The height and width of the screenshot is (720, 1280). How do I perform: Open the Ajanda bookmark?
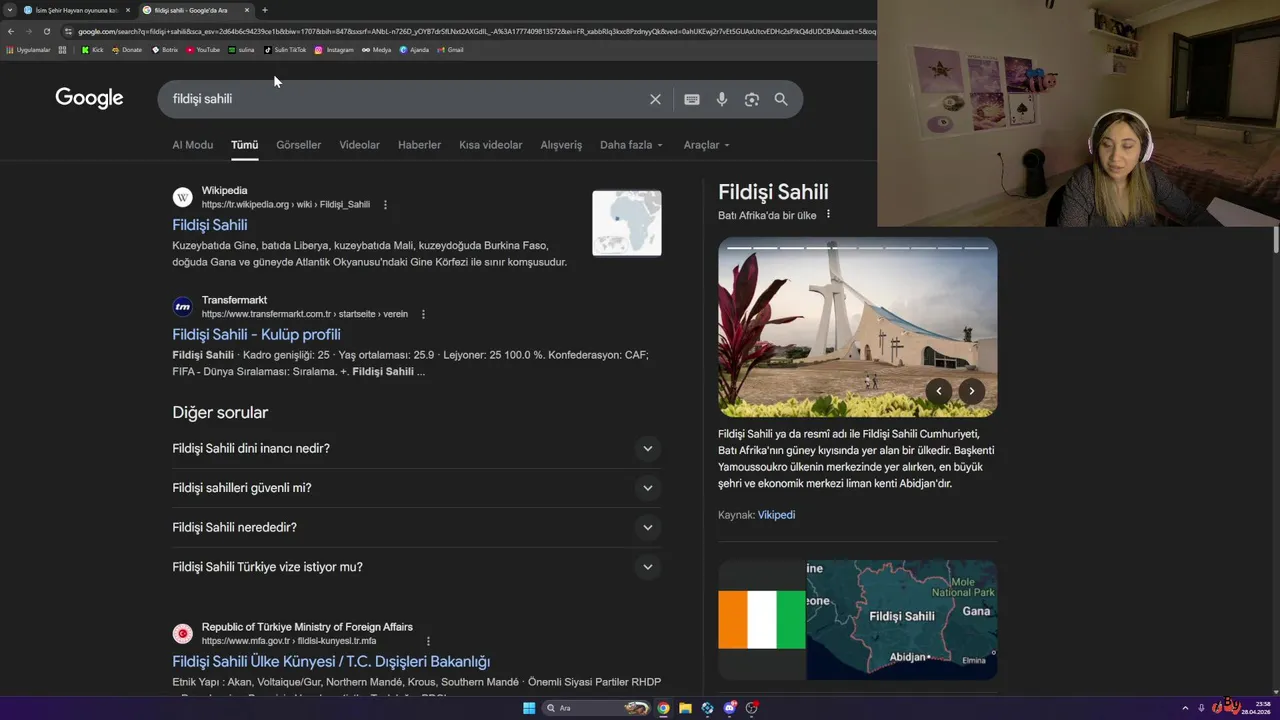tap(414, 49)
